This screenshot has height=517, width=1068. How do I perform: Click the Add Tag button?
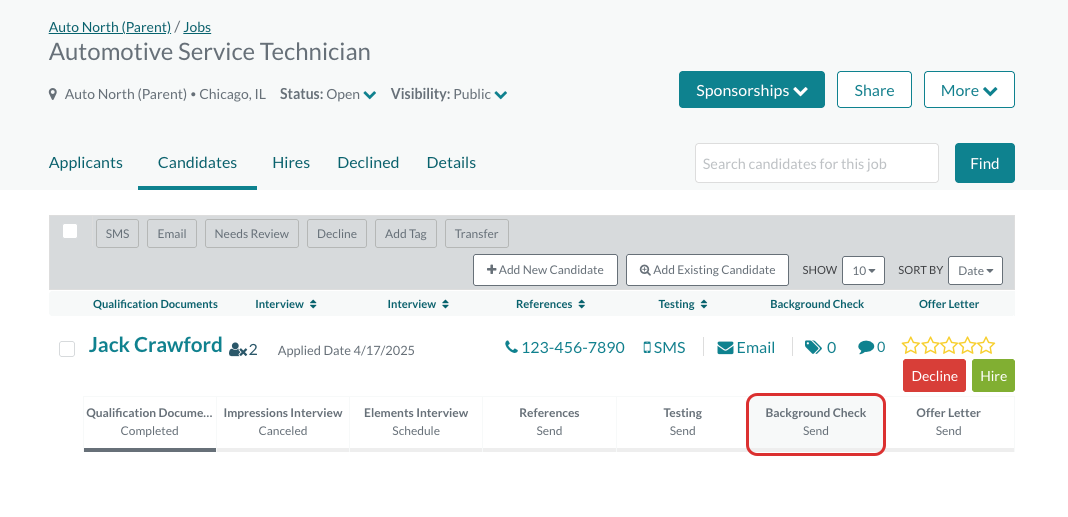pyautogui.click(x=406, y=233)
